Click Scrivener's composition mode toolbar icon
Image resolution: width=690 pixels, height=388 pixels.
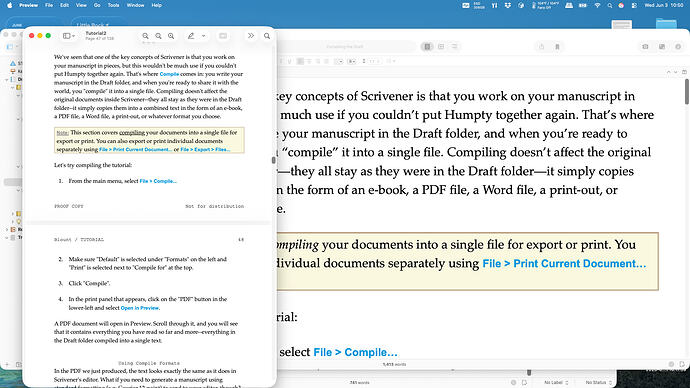tap(662, 47)
